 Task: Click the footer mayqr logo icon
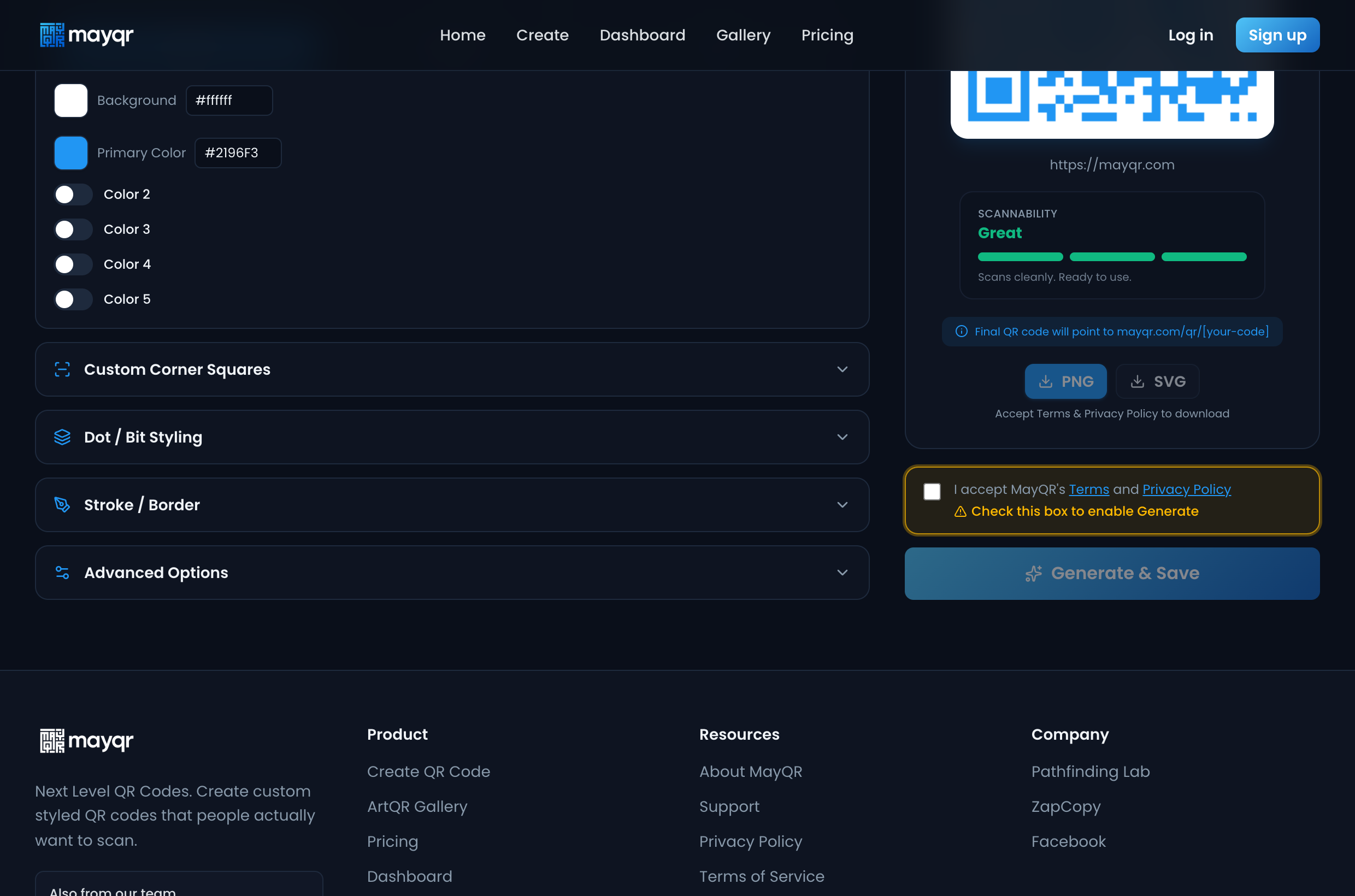click(52, 741)
